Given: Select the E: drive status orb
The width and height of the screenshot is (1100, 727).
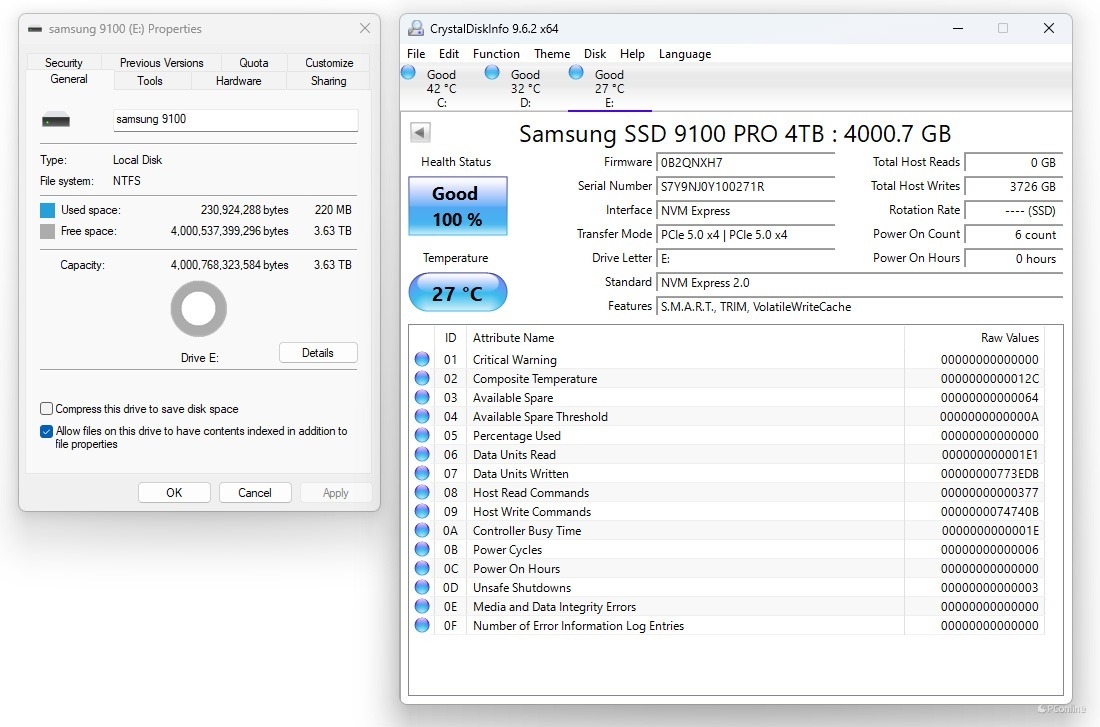Looking at the screenshot, I should pos(576,73).
